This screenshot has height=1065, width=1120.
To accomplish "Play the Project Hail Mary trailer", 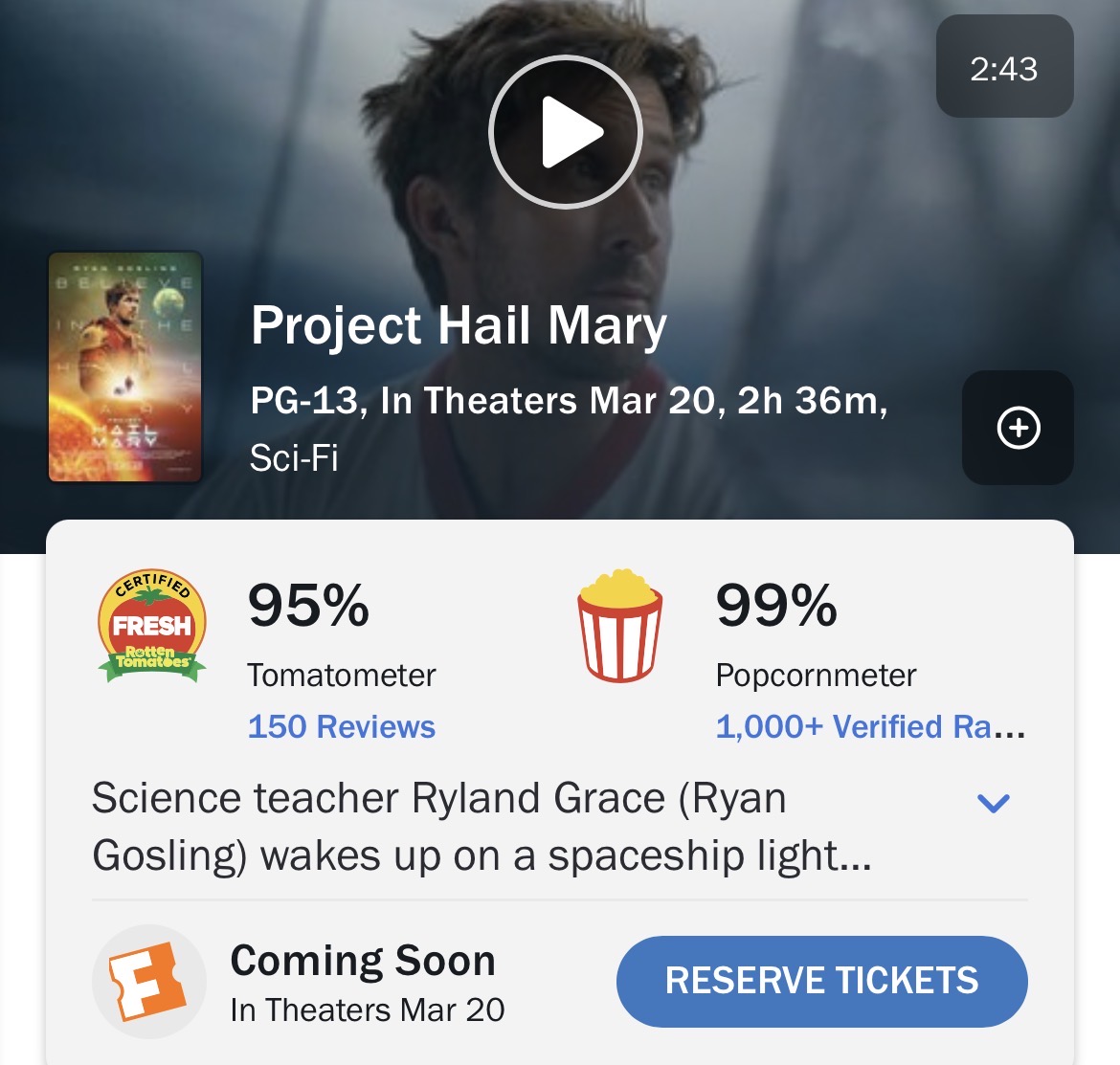I will pos(565,132).
